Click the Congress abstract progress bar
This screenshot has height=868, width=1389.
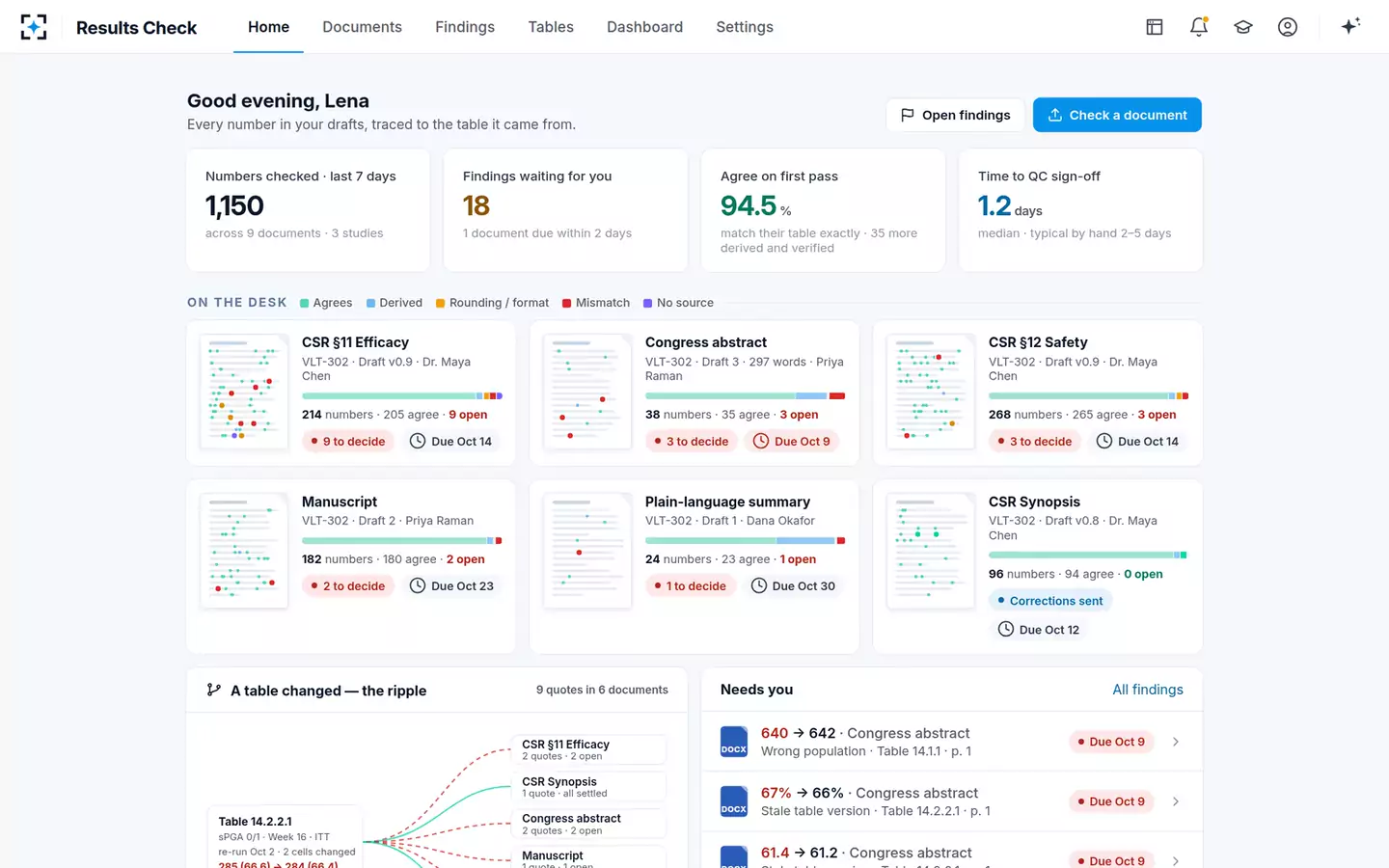pyautogui.click(x=746, y=395)
